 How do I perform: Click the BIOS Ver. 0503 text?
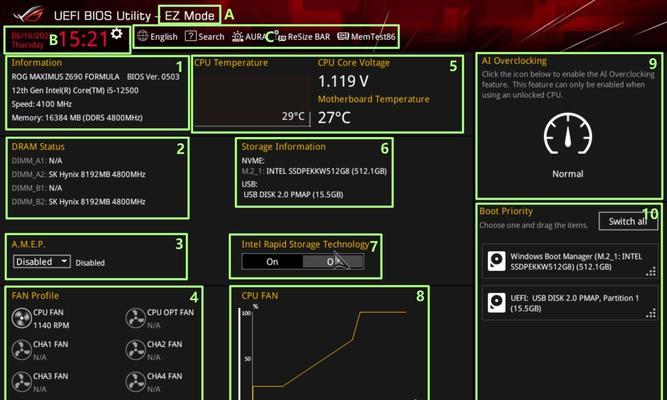coord(153,77)
